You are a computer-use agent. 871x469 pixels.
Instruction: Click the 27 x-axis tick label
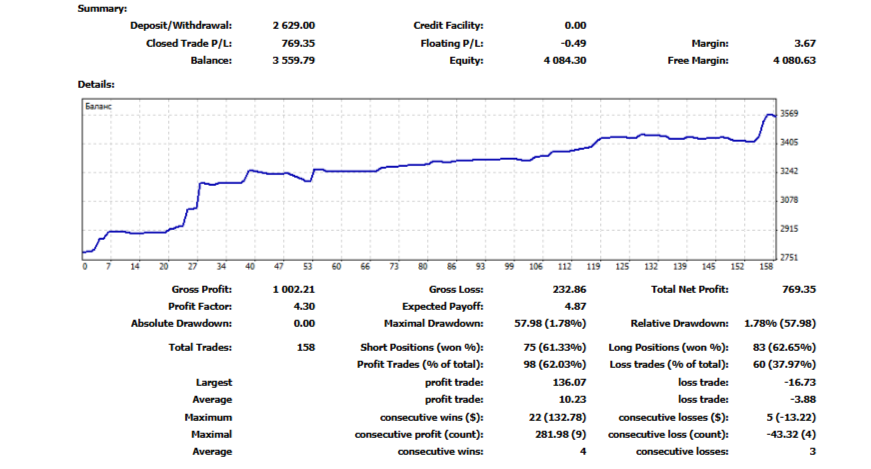192,267
